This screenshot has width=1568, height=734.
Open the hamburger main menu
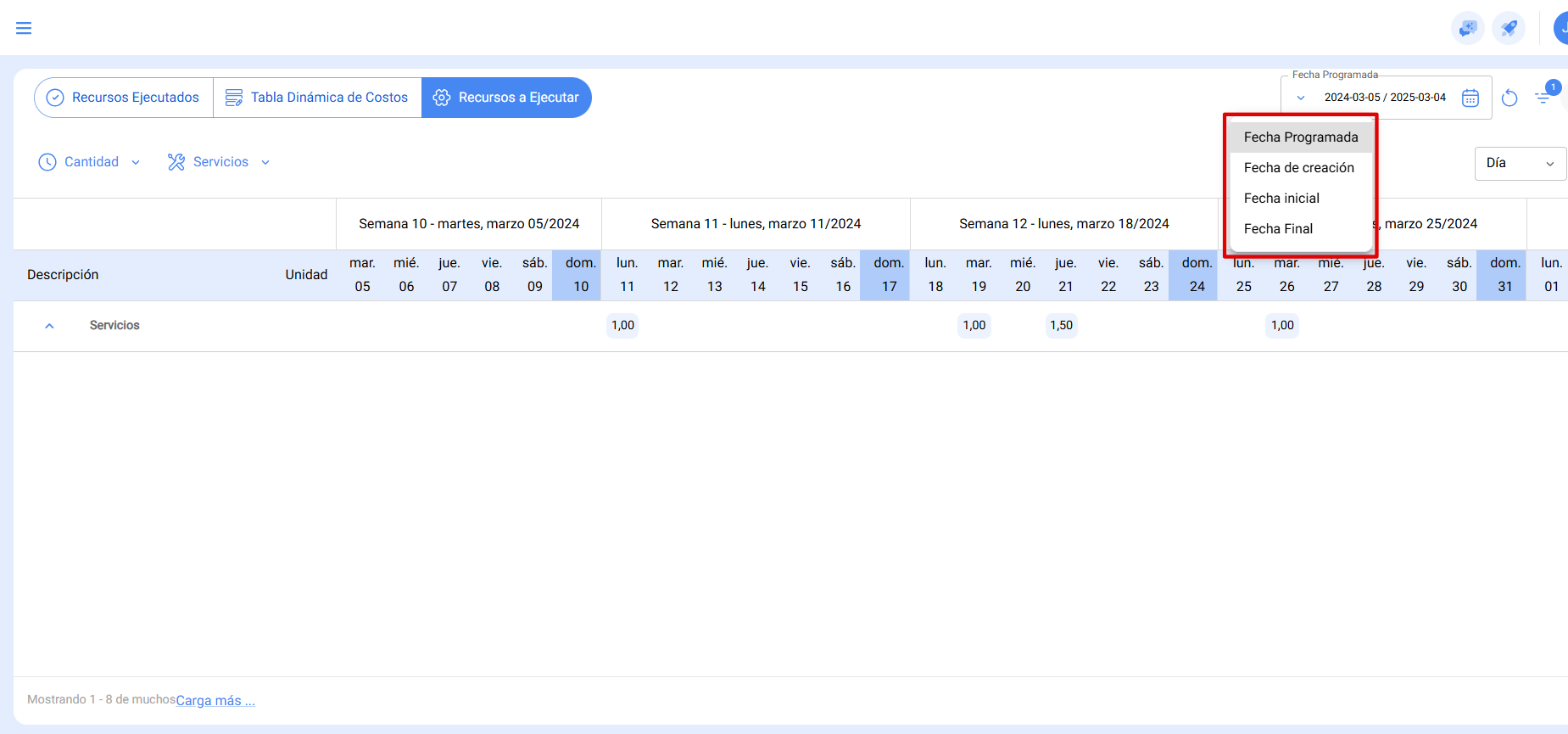(x=24, y=28)
